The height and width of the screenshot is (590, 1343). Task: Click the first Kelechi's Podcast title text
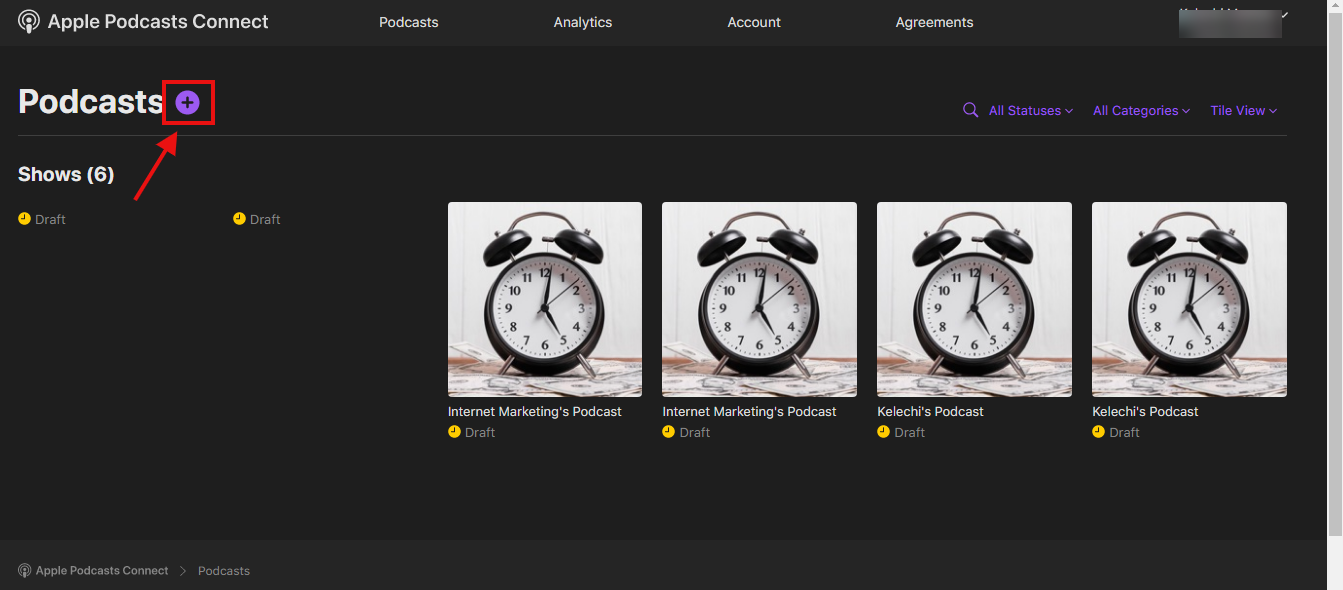click(x=930, y=412)
